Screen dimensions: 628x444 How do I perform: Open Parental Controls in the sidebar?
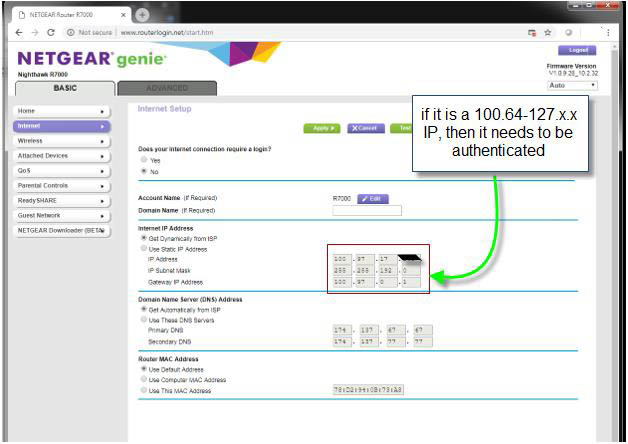point(62,186)
